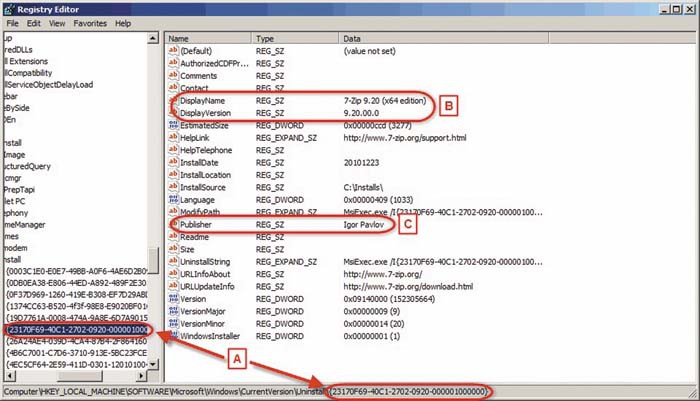The height and width of the screenshot is (401, 700).
Task: Select the DisplayName value icon
Action: tap(173, 101)
